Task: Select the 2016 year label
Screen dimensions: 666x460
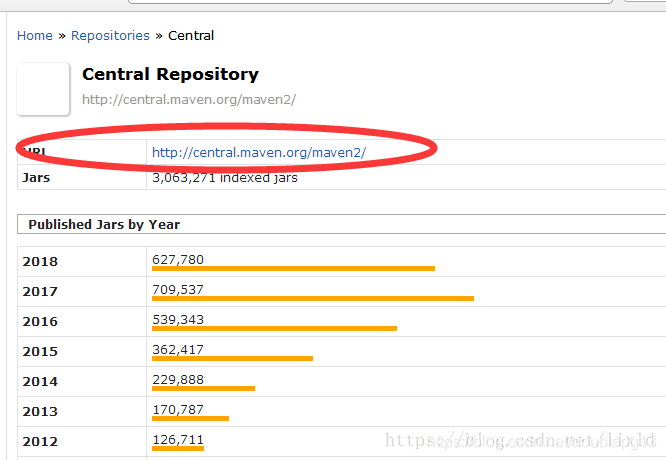Action: (x=40, y=322)
